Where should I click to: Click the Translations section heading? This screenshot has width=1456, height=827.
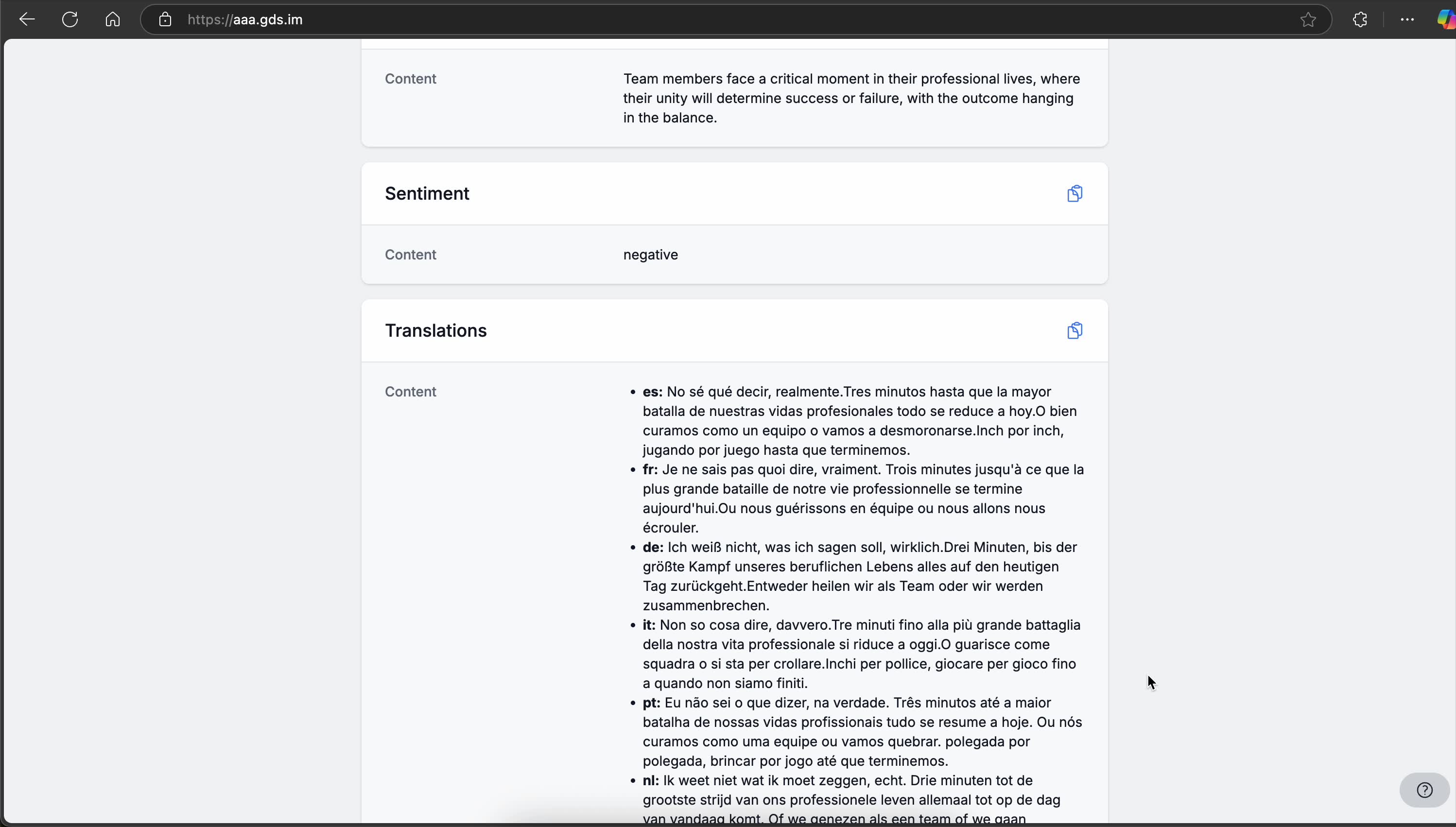tap(436, 330)
